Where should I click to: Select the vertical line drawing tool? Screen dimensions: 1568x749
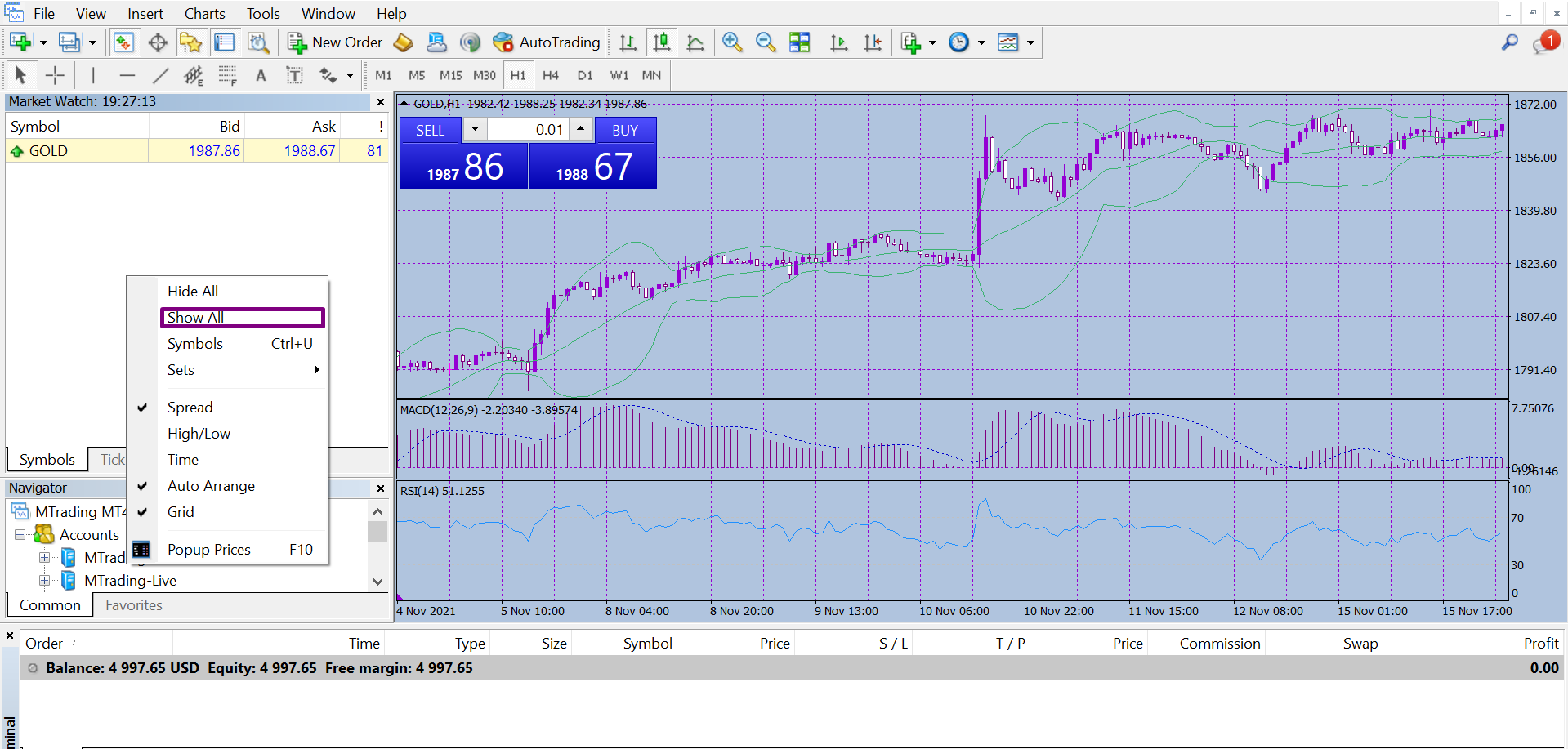click(93, 75)
